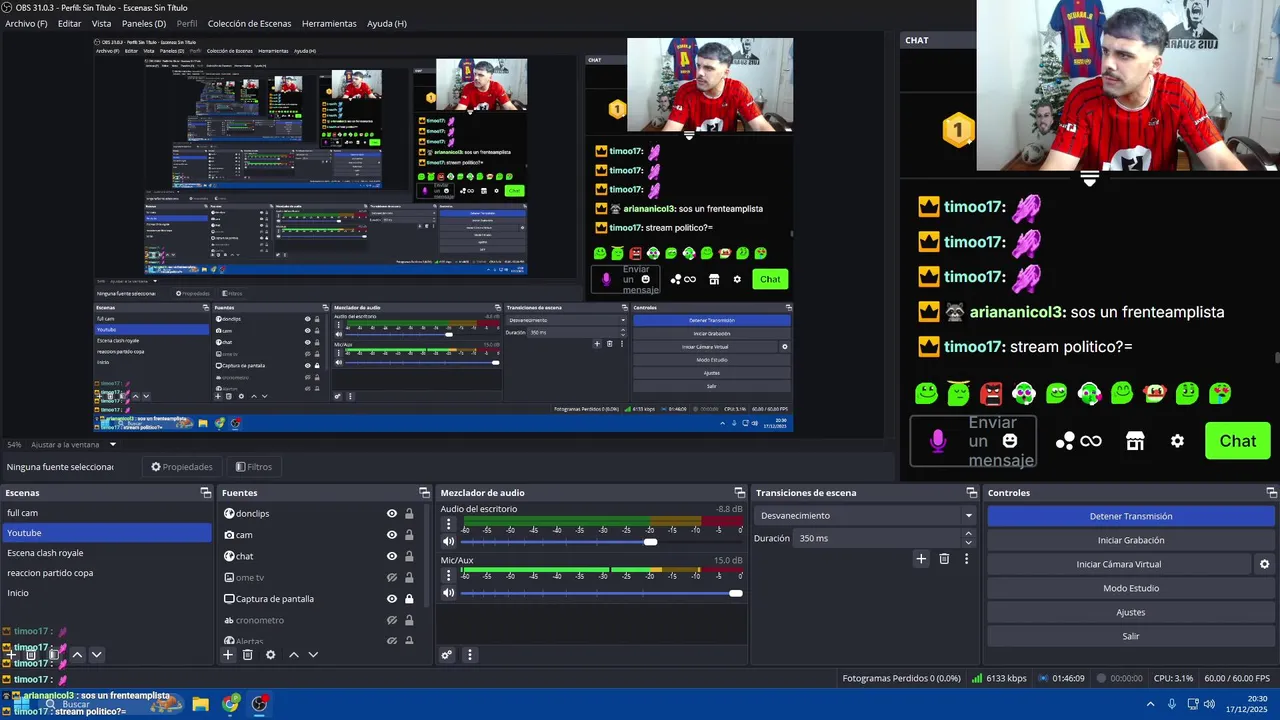This screenshot has width=1280, height=720.
Task: Click green Chat button in right dock
Action: tap(1237, 441)
